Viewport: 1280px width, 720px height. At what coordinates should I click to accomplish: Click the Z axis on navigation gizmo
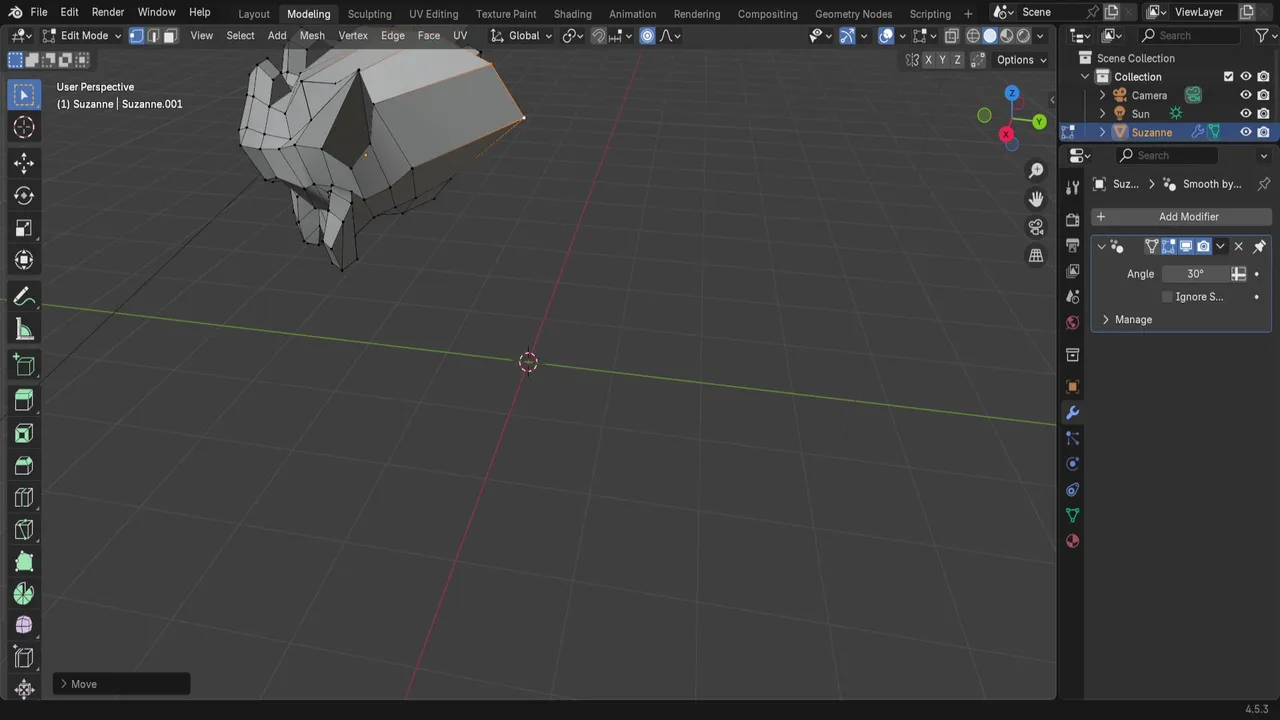(x=1012, y=93)
